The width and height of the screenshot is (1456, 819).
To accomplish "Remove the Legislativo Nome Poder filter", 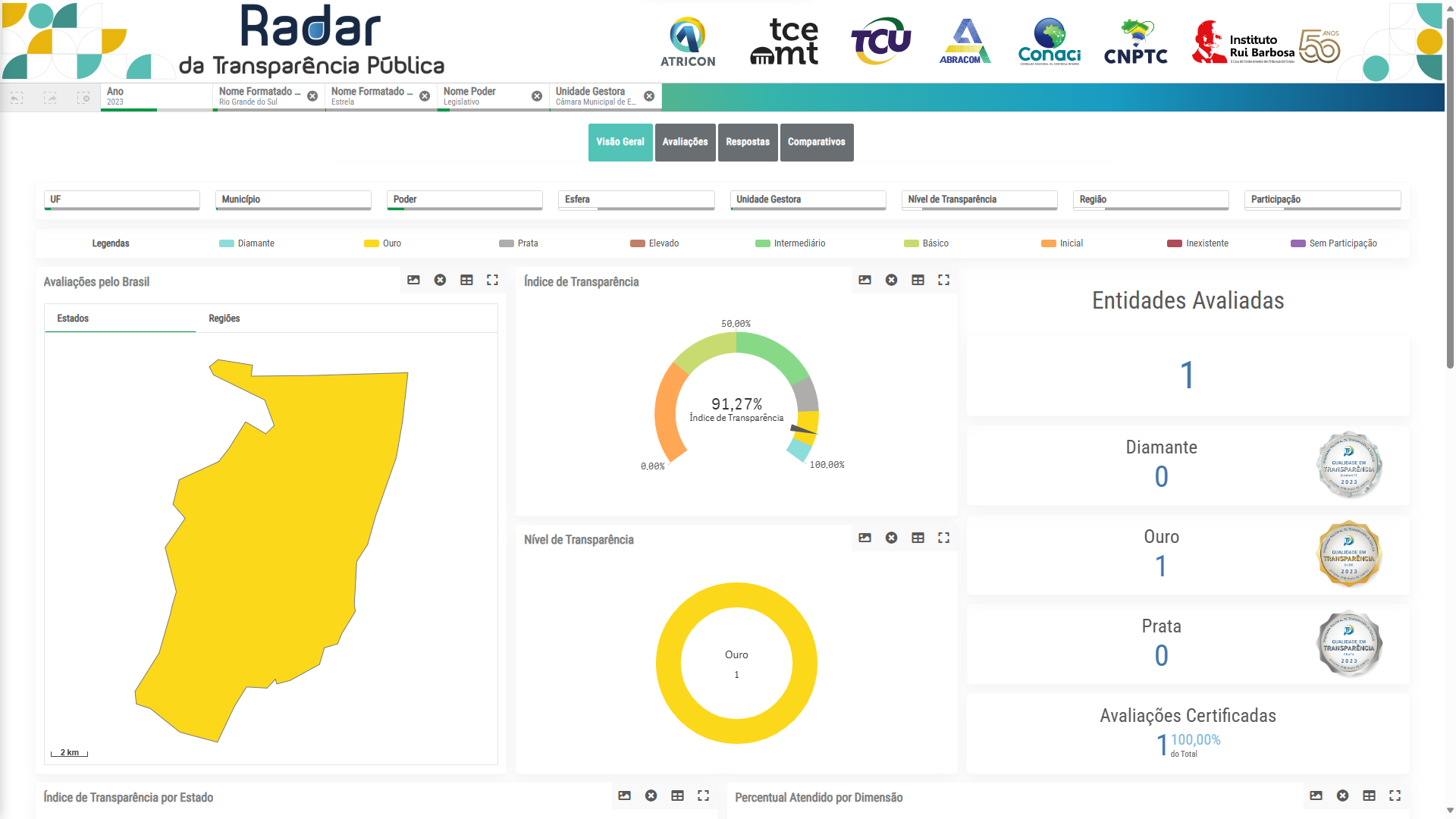I will click(537, 96).
